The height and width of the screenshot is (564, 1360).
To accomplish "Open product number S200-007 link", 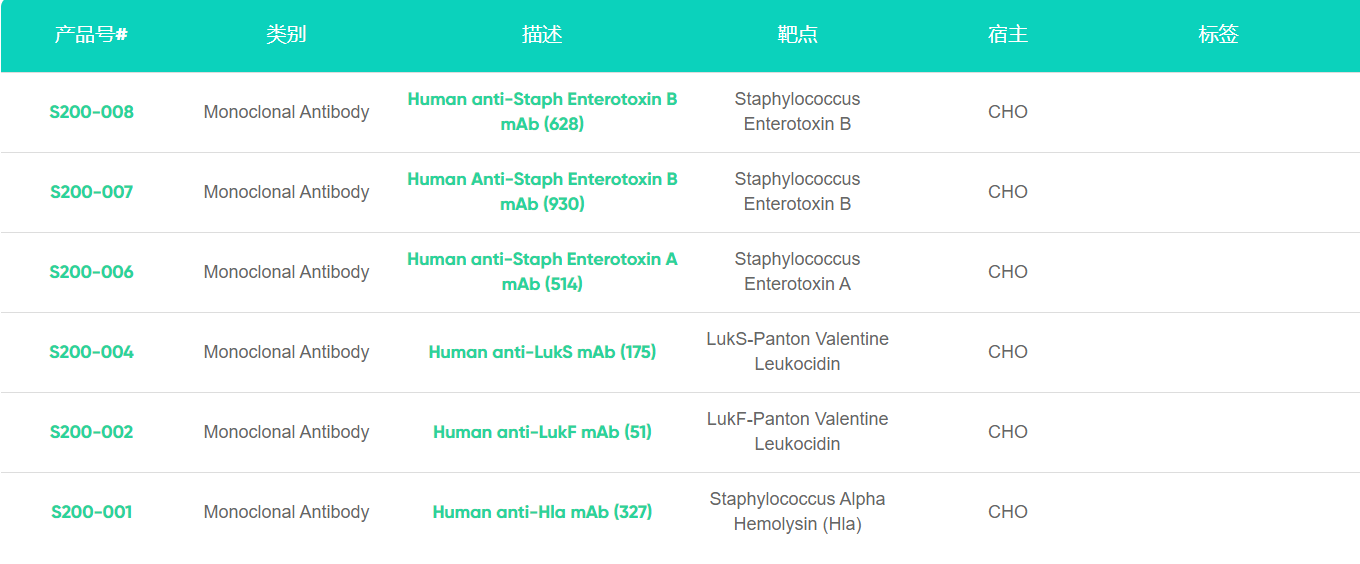I will tap(91, 192).
